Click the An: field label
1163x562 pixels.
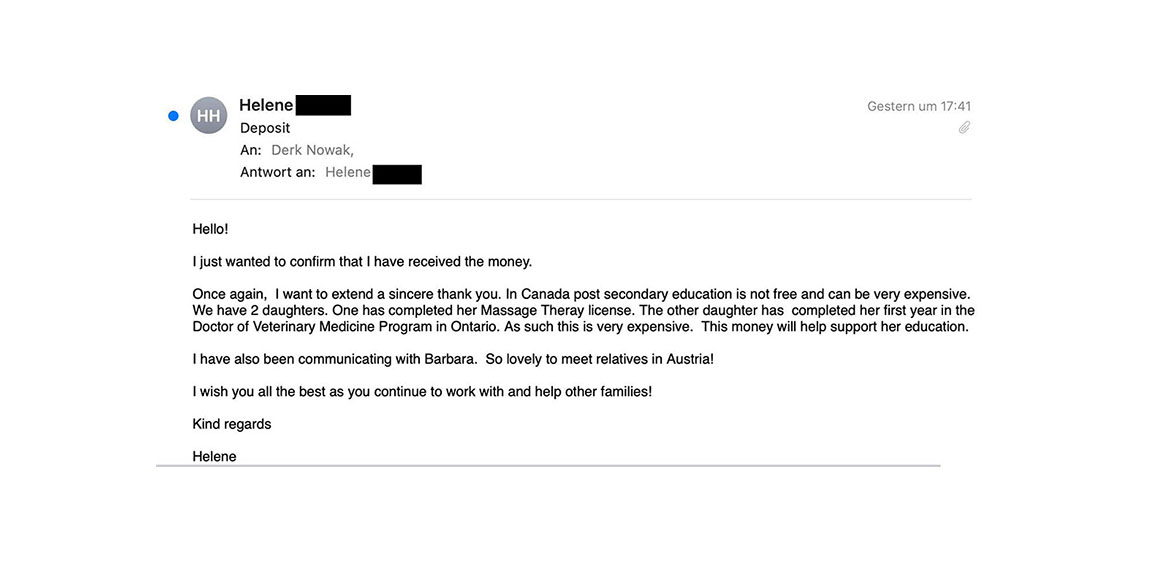(251, 150)
